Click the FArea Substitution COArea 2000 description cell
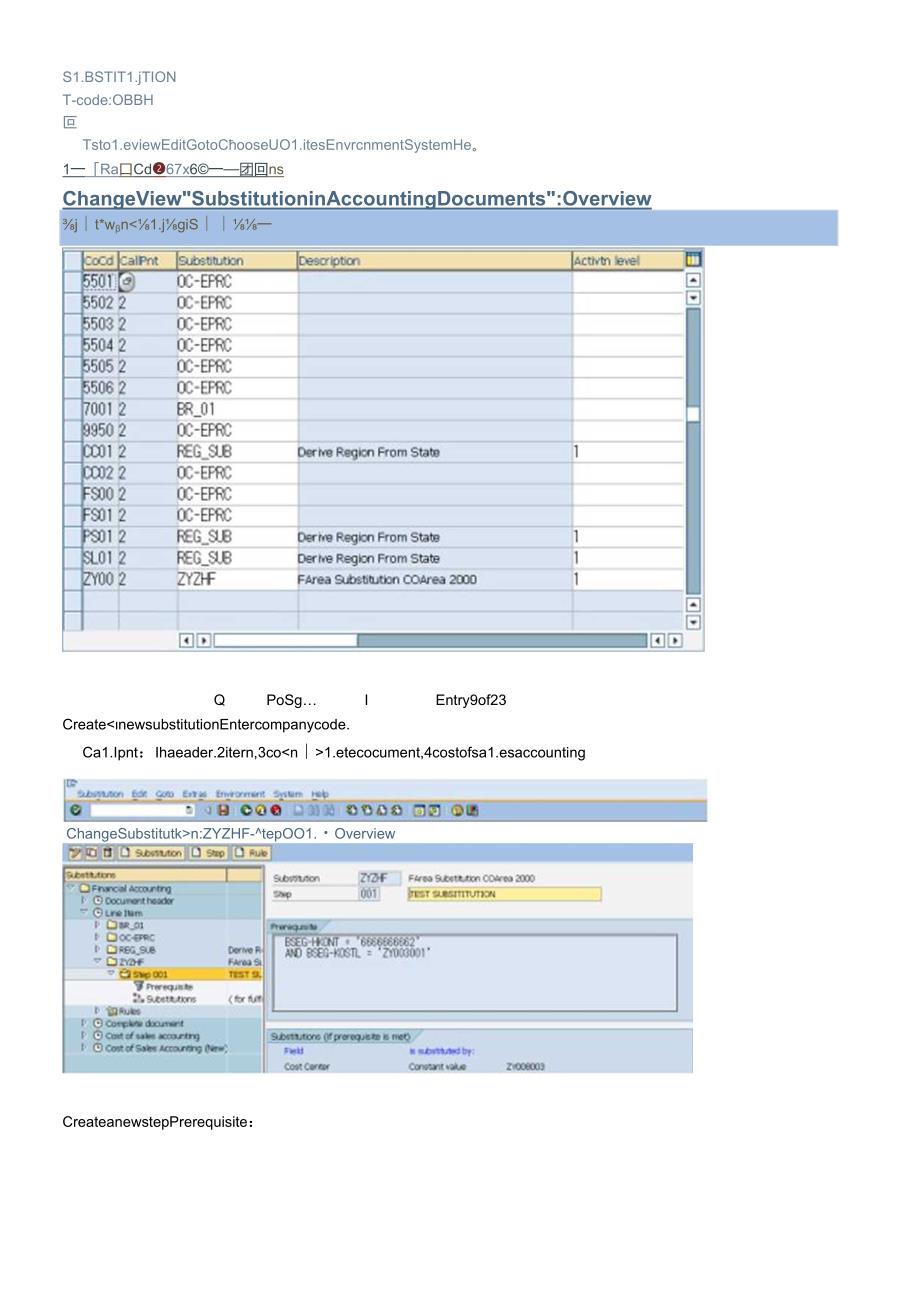Screen dimensions: 920x1301 (435, 579)
